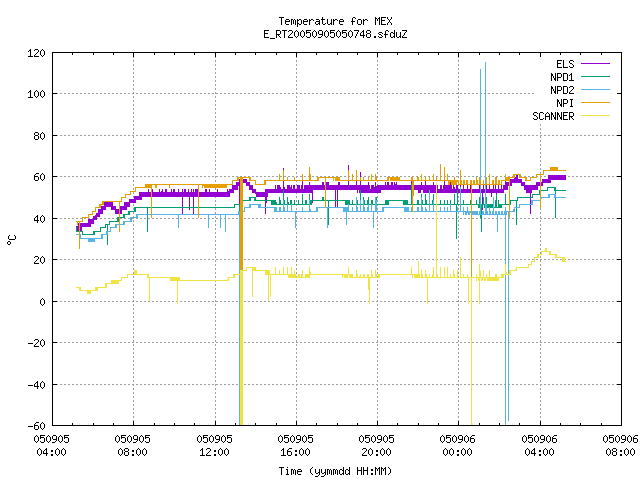This screenshot has height=480, width=640.
Task: Click the y-axis tick label 20
Action: pos(39,260)
